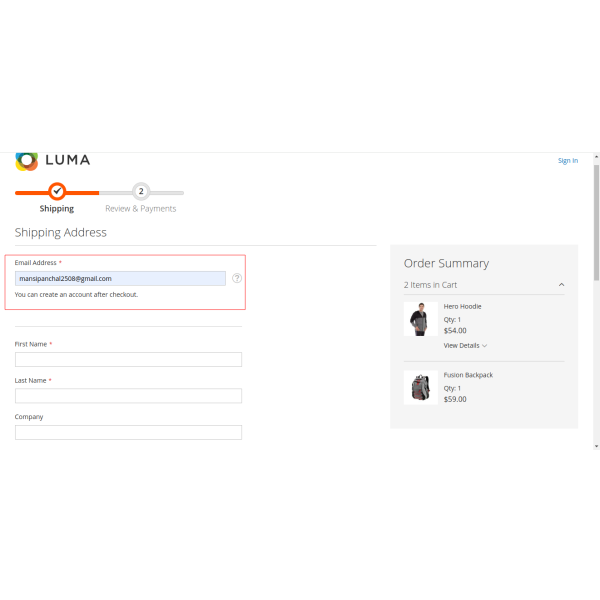The image size is (600, 600).
Task: Click the Fusion Backpack product name
Action: coord(468,375)
